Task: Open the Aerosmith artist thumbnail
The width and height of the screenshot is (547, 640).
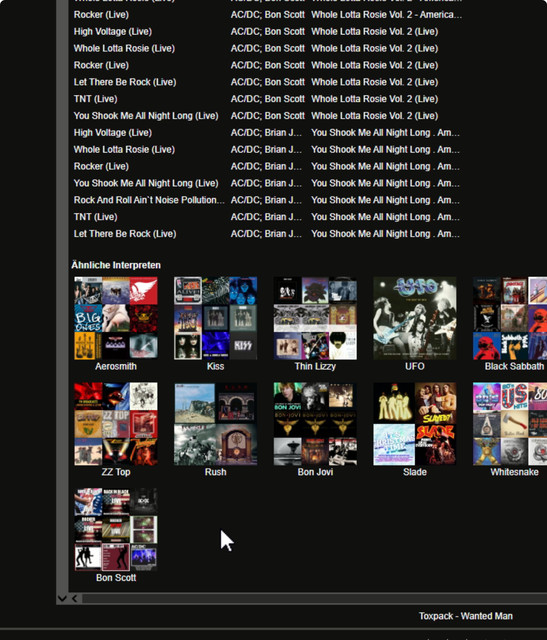Action: (x=116, y=318)
